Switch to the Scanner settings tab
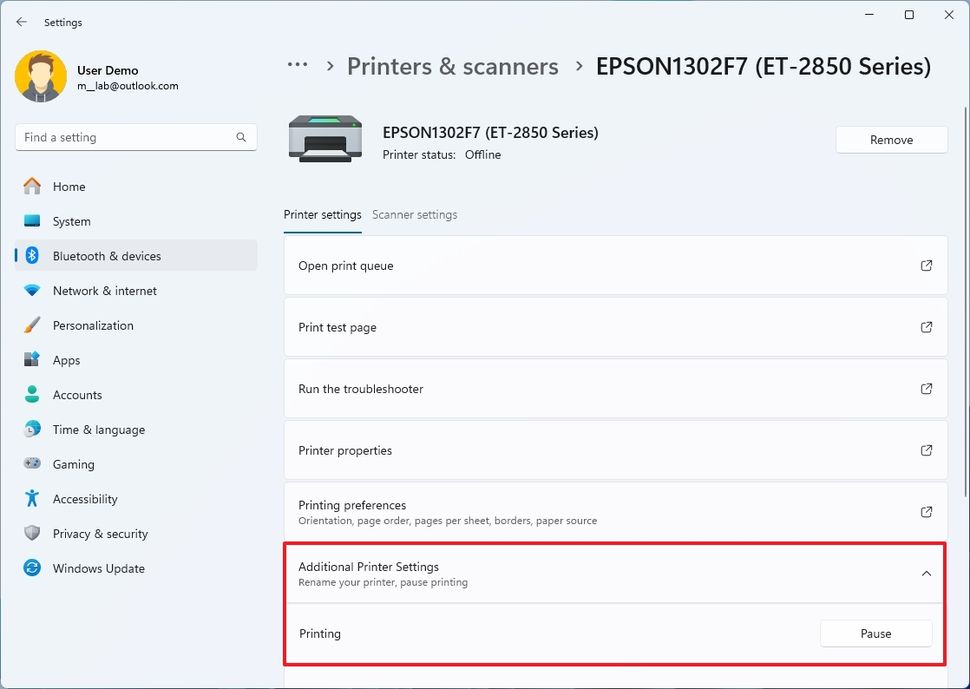This screenshot has height=689, width=970. pos(415,214)
